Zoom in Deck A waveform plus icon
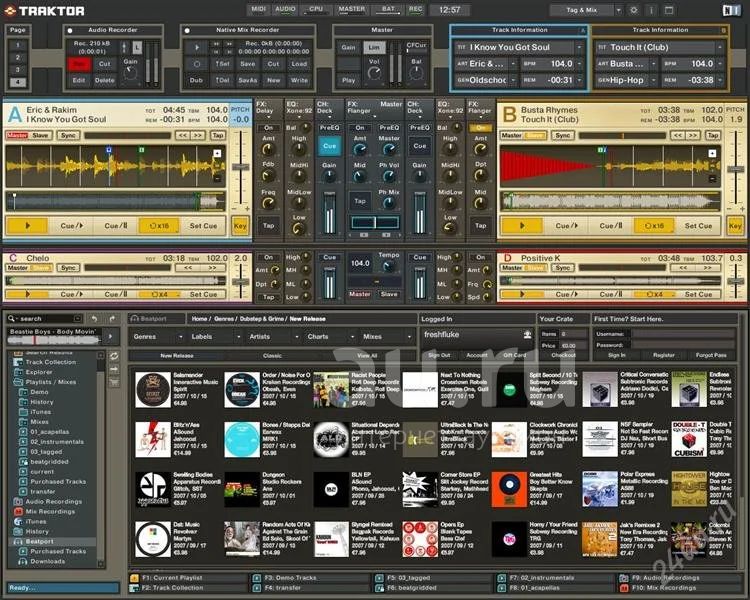 tap(217, 154)
